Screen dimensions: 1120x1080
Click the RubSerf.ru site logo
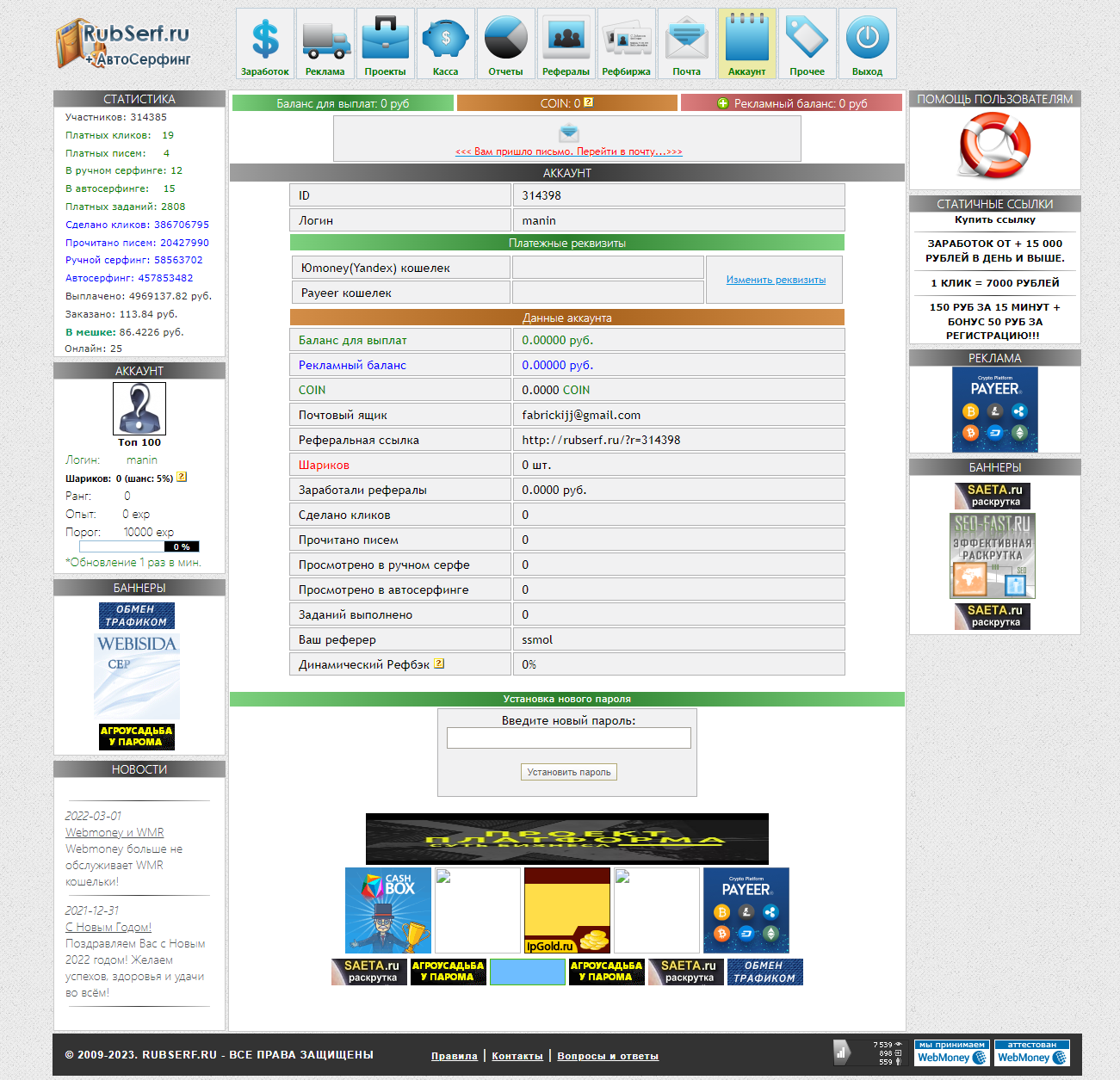coord(123,44)
